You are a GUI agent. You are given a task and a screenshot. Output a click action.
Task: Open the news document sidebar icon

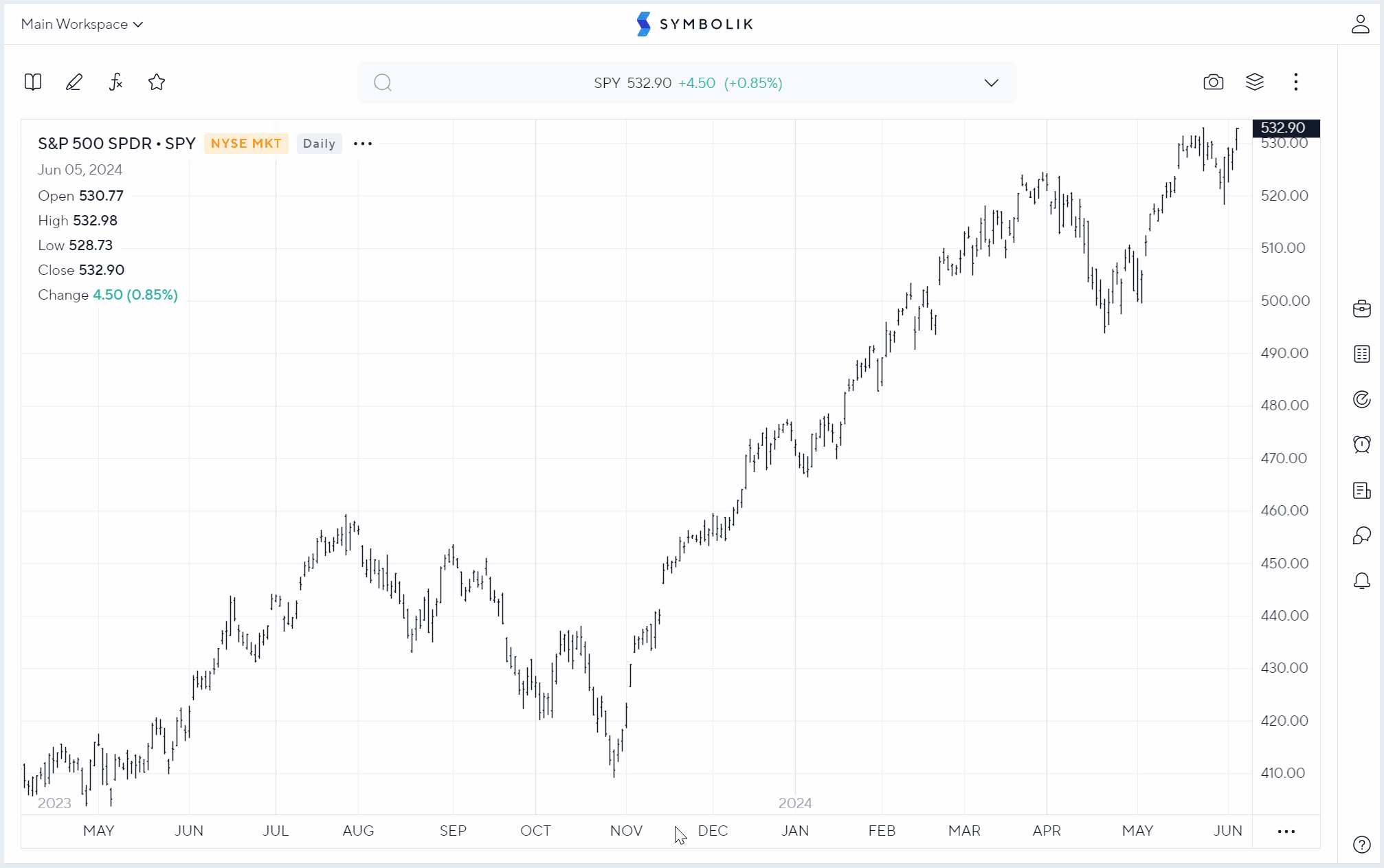point(1362,490)
